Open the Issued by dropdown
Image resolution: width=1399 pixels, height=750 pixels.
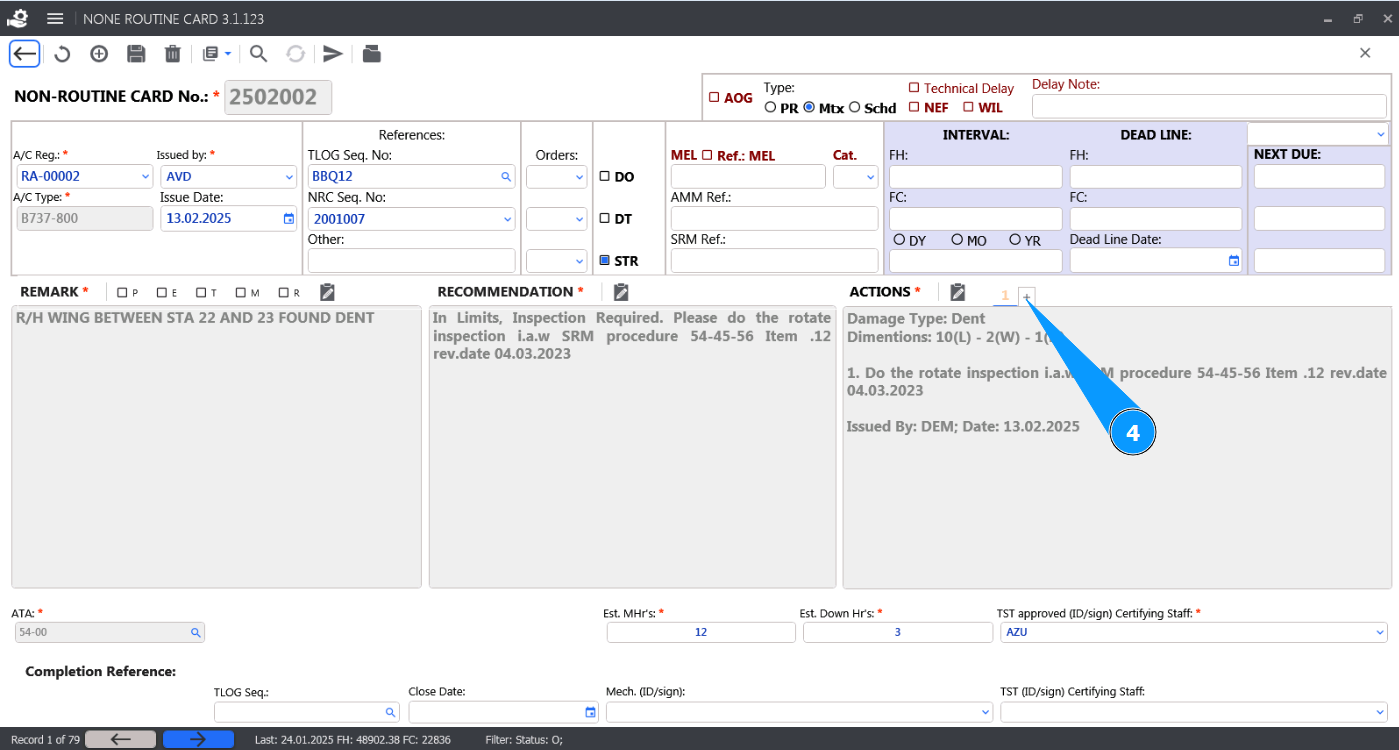click(289, 177)
